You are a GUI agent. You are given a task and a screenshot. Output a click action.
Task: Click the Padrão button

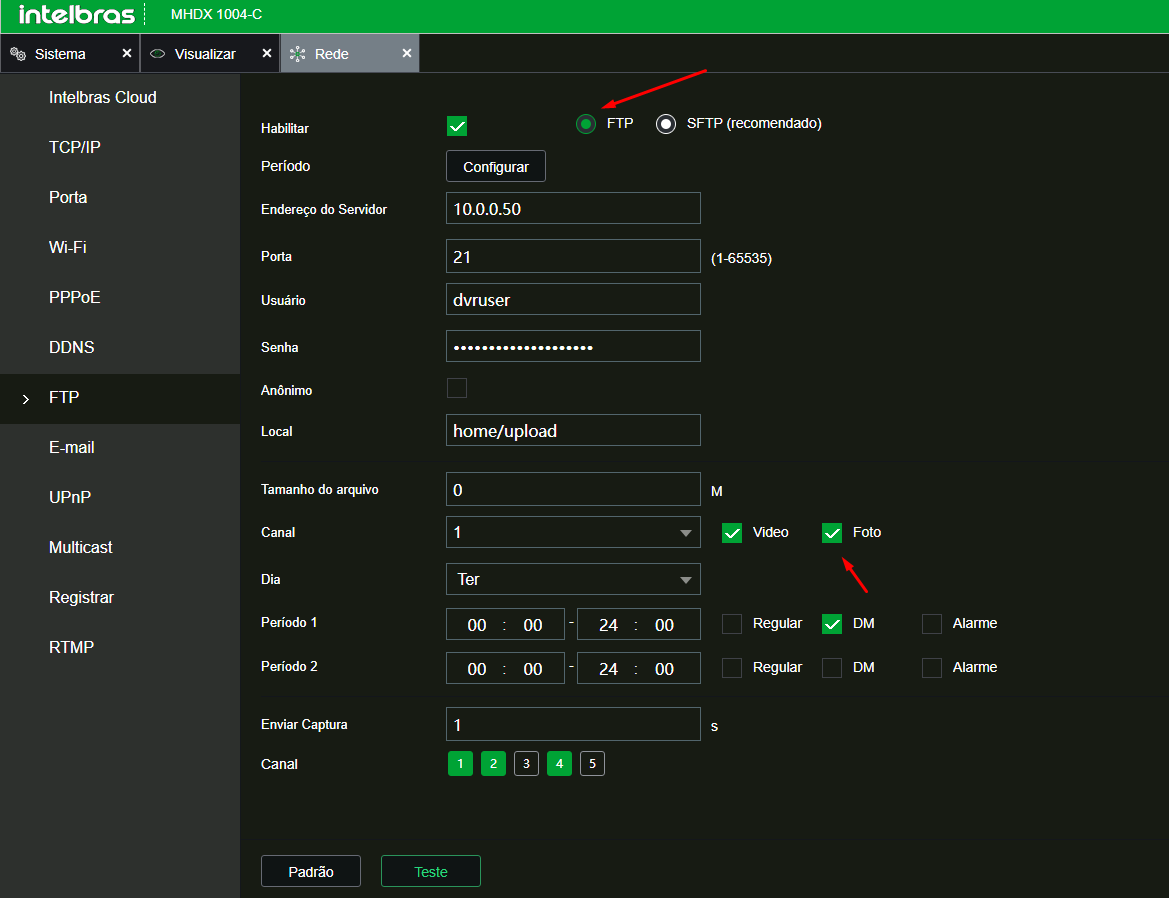coord(311,871)
